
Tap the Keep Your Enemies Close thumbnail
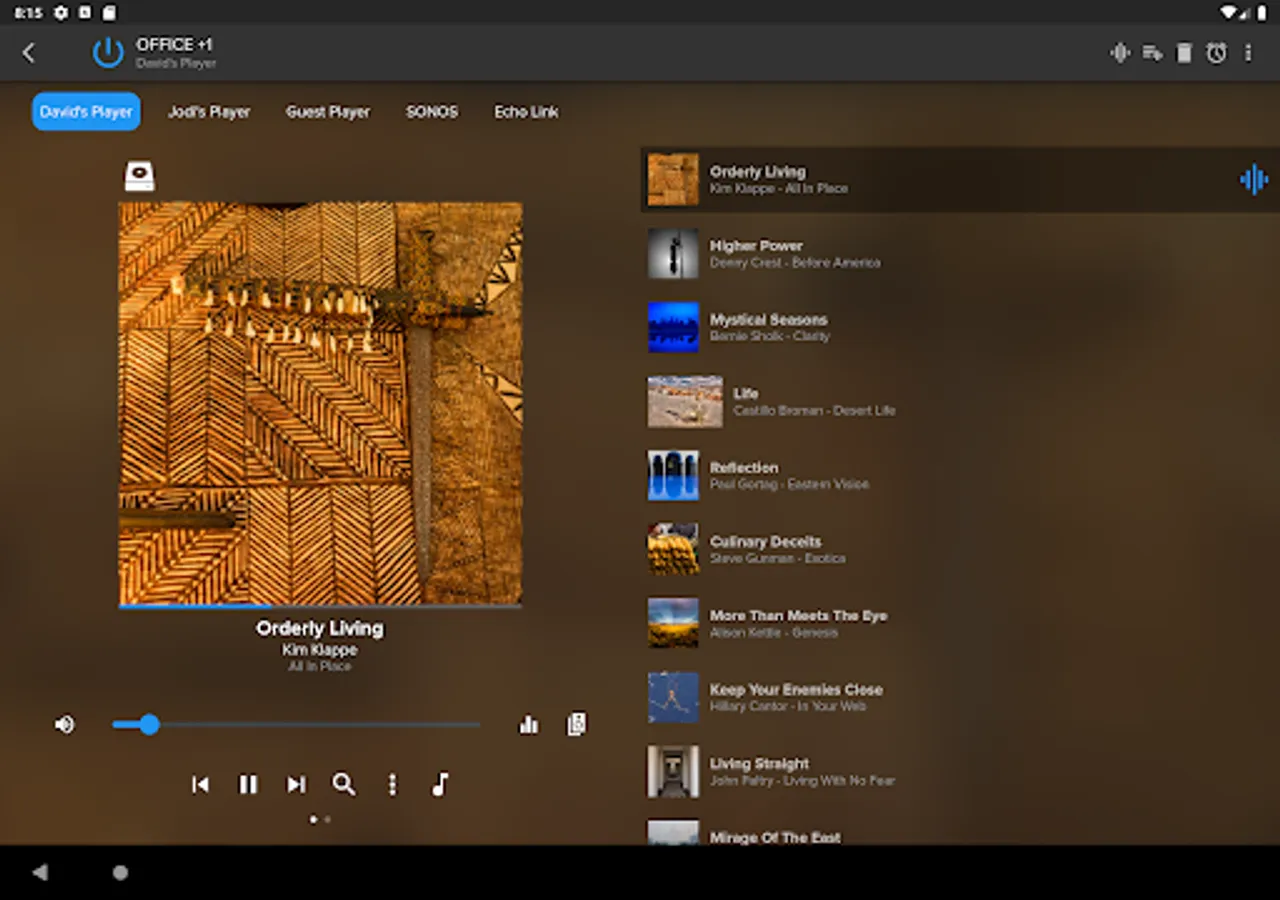tap(673, 698)
